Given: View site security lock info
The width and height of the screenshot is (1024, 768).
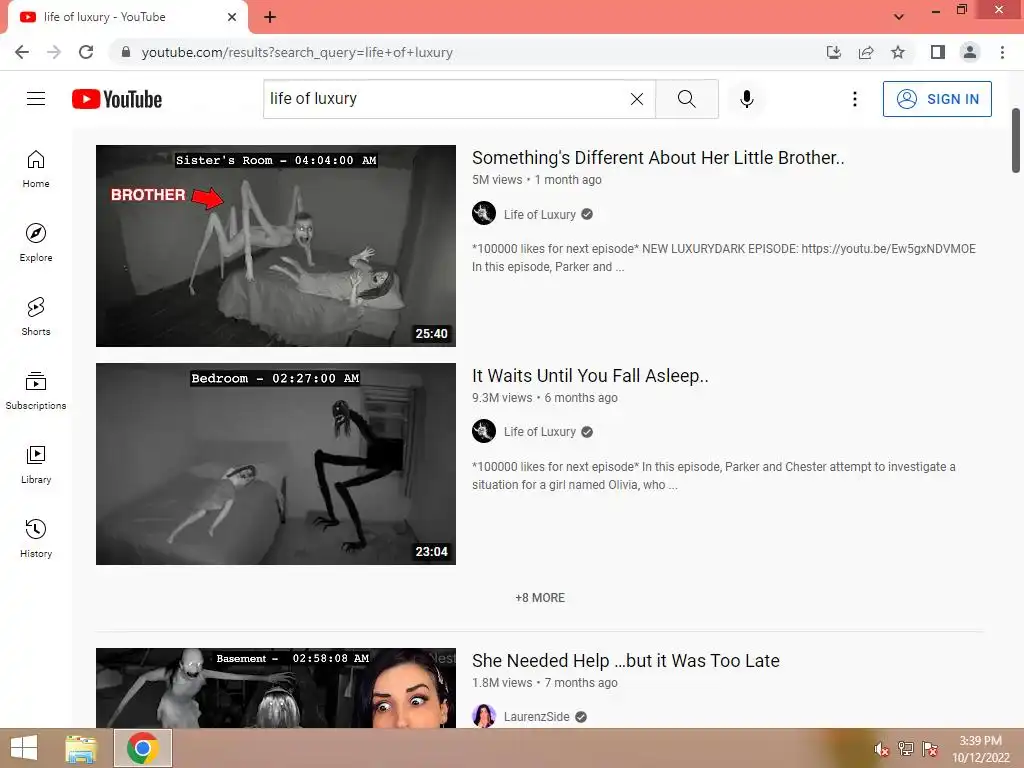Looking at the screenshot, I should click(126, 52).
